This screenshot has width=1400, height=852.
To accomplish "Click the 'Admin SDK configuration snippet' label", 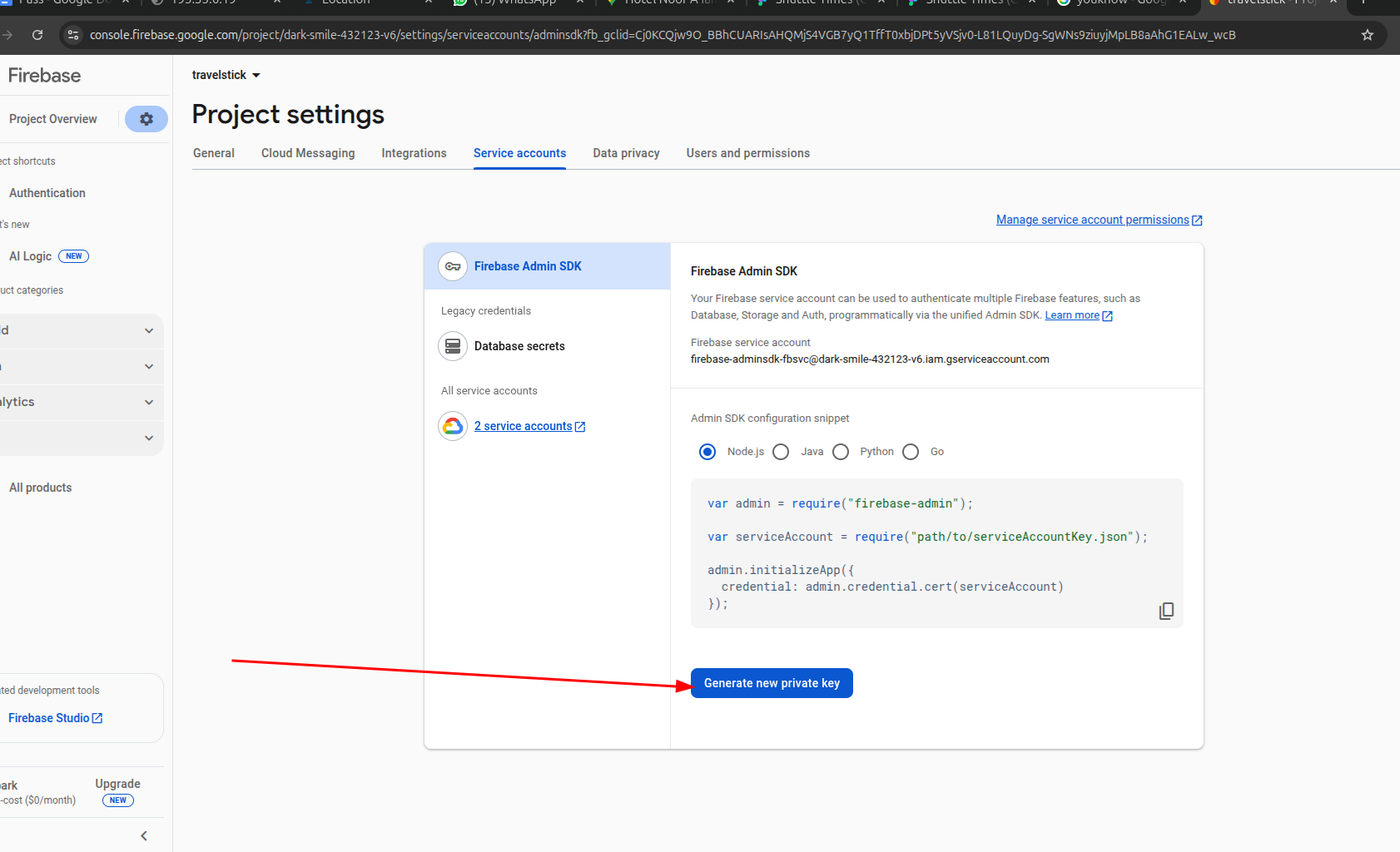I will (770, 419).
